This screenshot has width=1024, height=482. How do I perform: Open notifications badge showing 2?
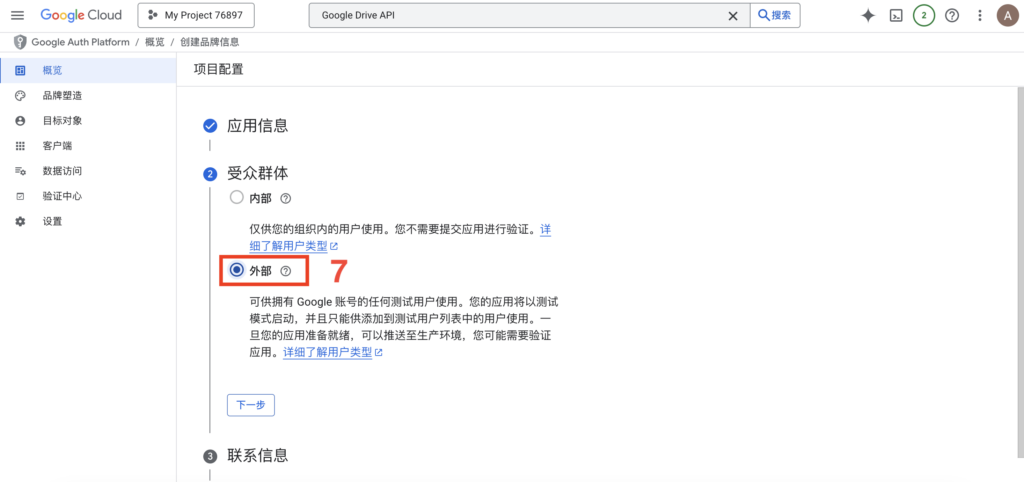[924, 16]
